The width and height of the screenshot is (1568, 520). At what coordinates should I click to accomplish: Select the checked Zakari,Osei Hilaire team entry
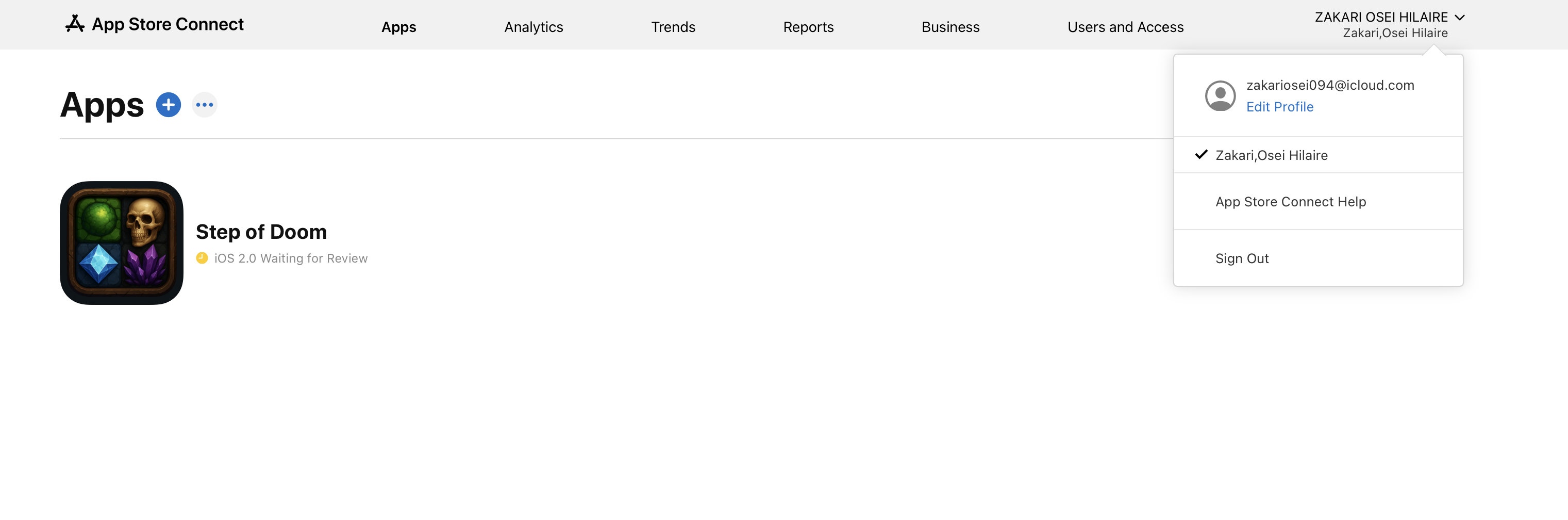pos(1318,155)
